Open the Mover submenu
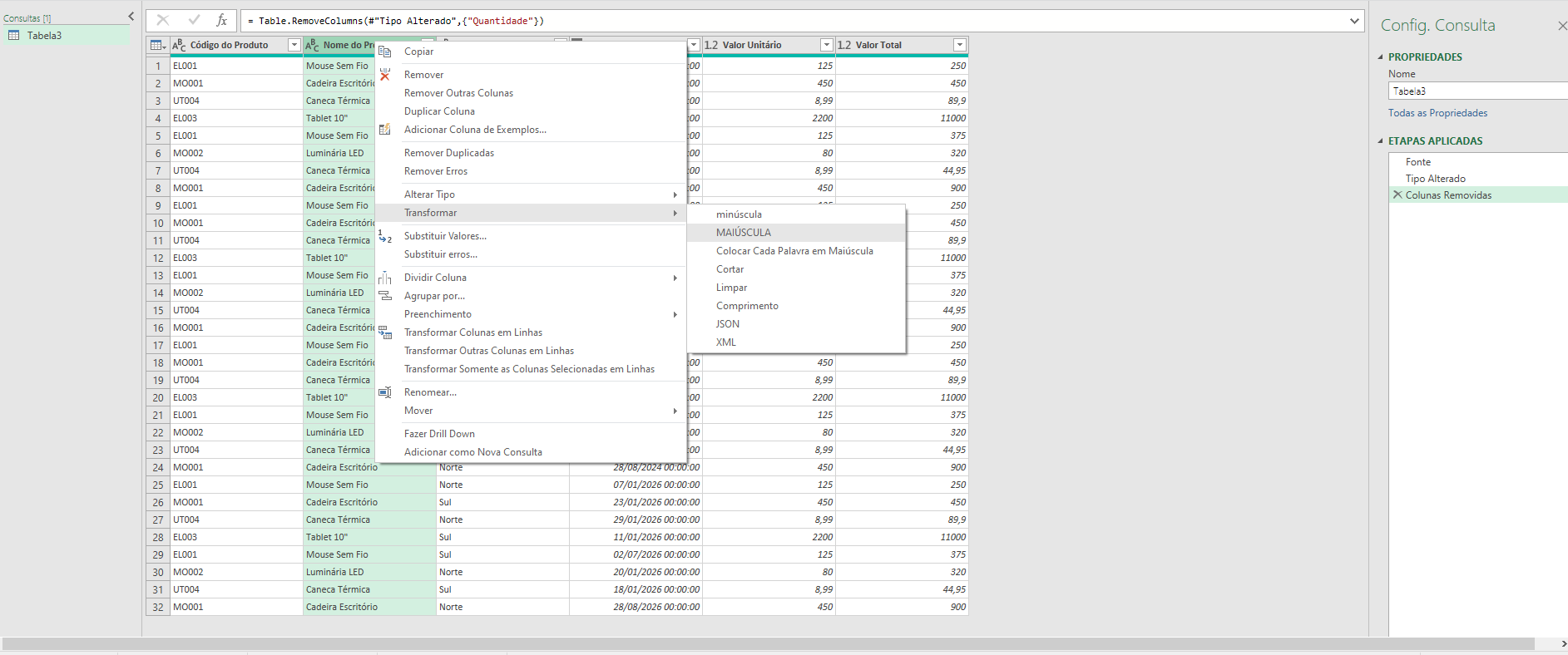The width and height of the screenshot is (1568, 655). pyautogui.click(x=531, y=411)
